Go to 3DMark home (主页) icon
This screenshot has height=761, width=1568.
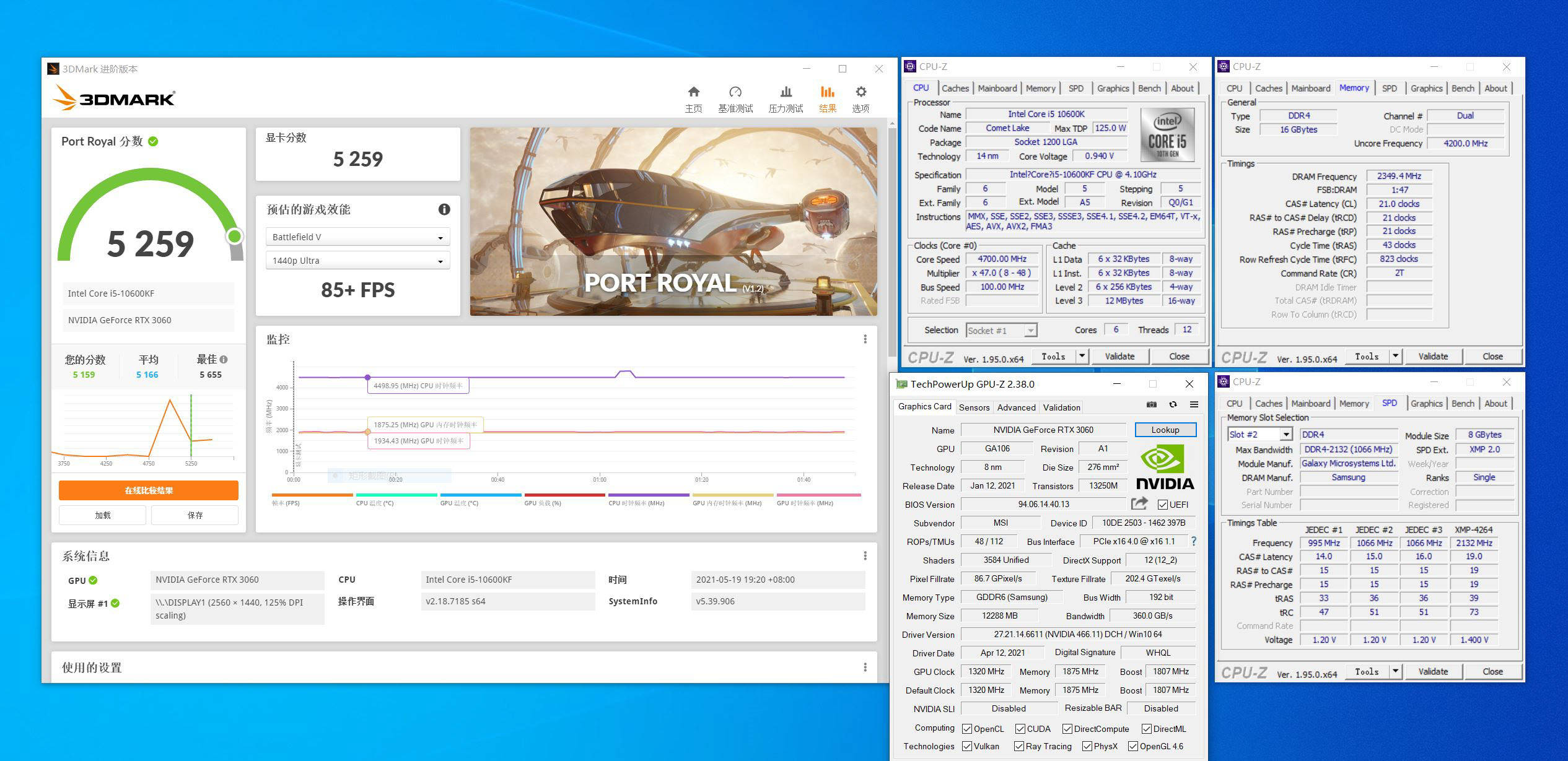pos(693,92)
